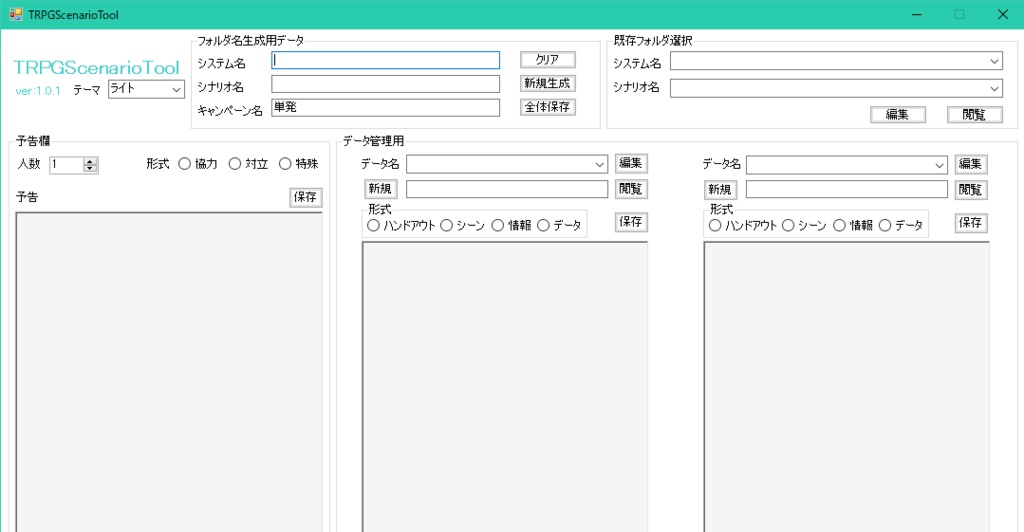Click the 新規生成 button

[x=548, y=83]
